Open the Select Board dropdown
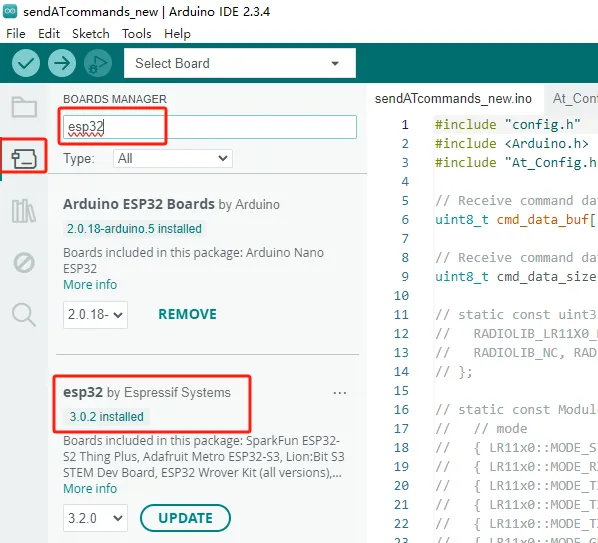 (x=240, y=63)
